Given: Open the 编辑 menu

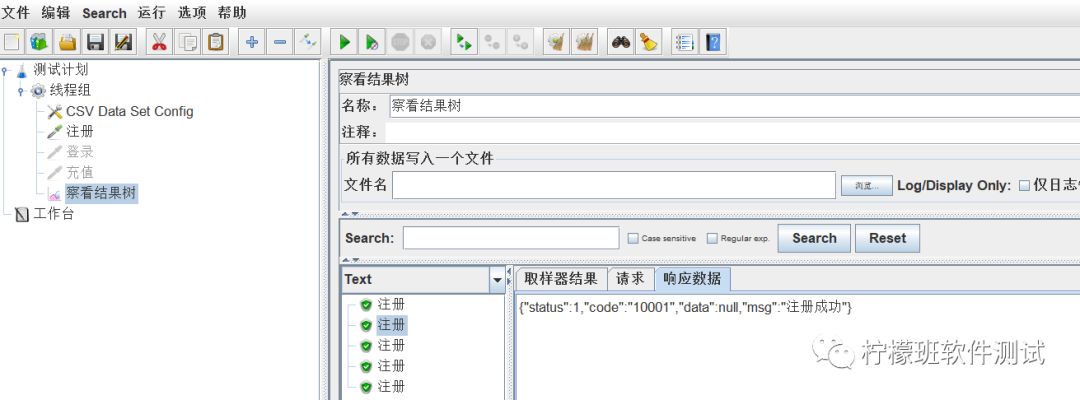Looking at the screenshot, I should 56,12.
